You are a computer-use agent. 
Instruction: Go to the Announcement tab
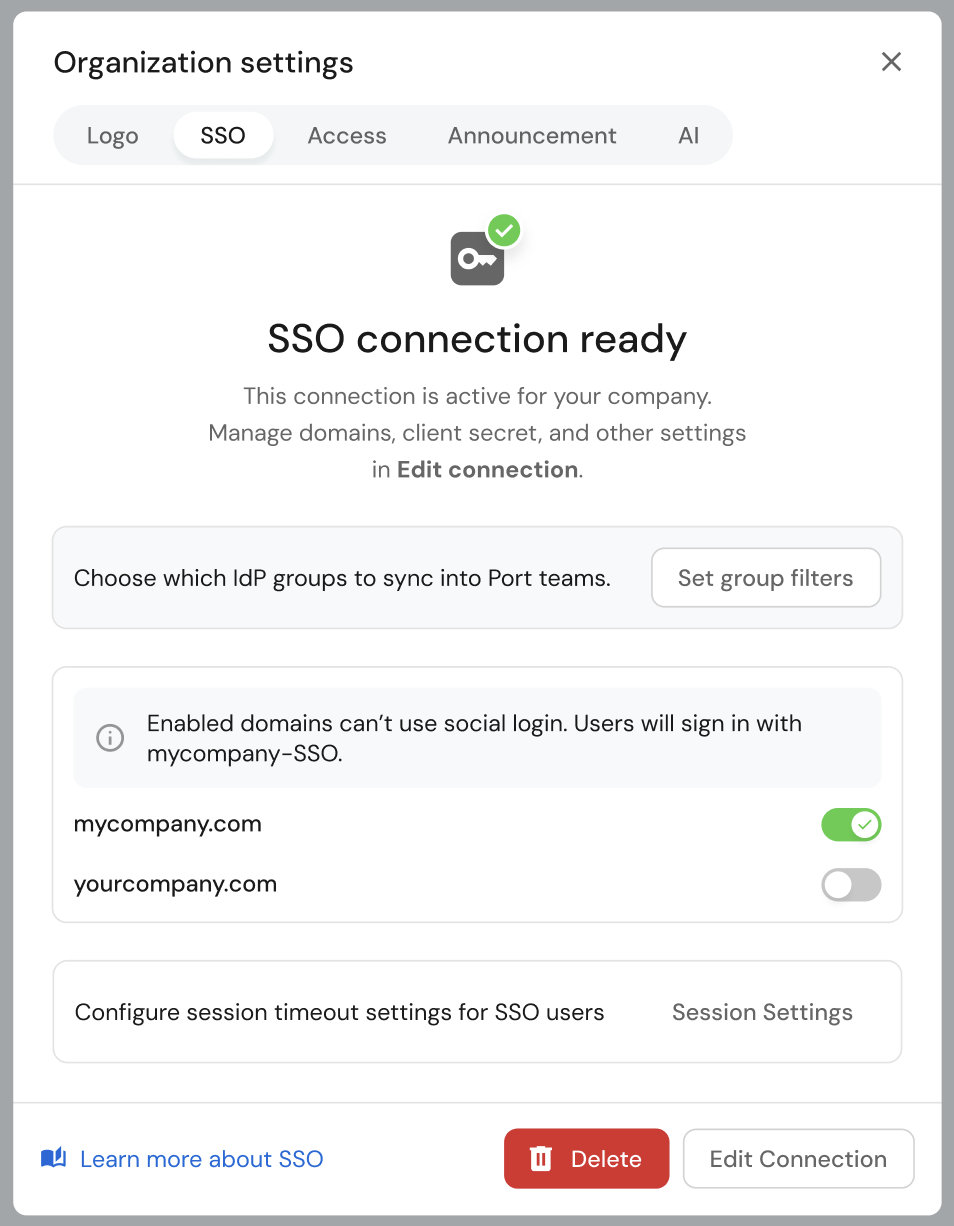tap(532, 136)
